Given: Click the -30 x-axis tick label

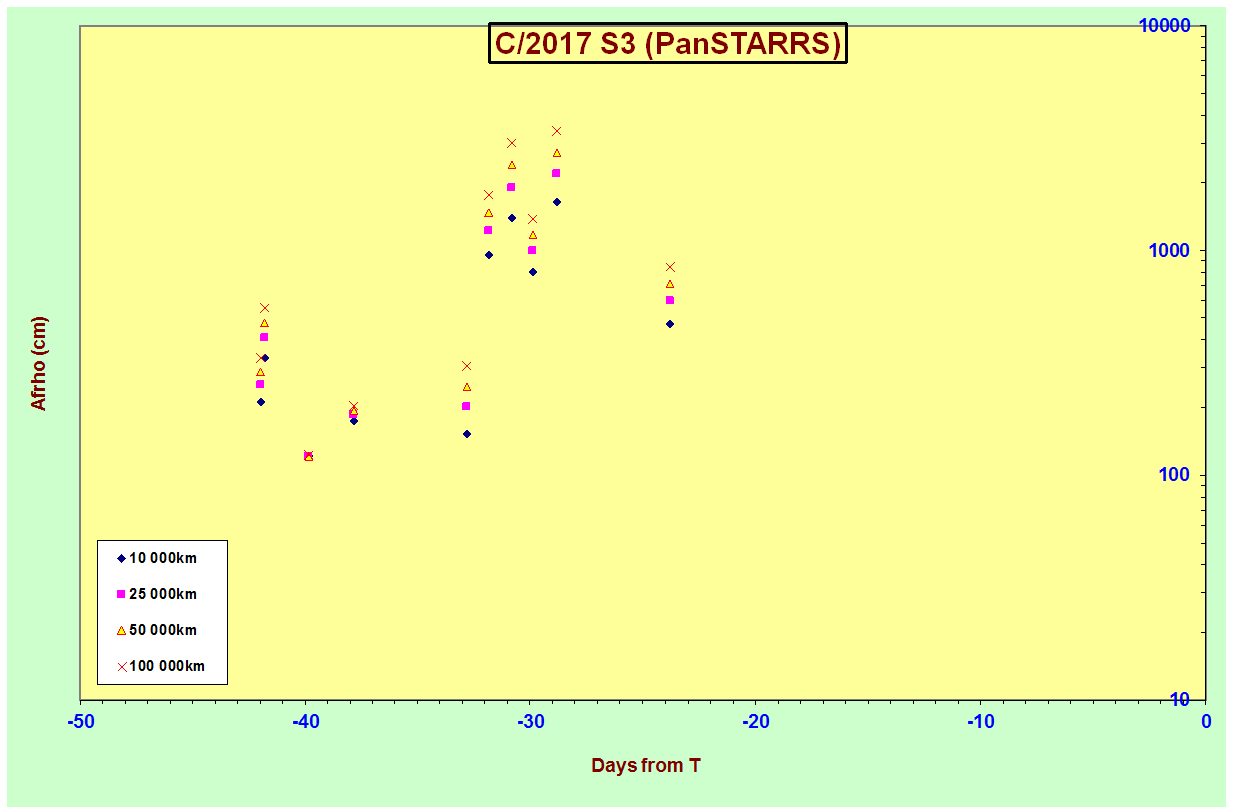Looking at the screenshot, I should click(x=531, y=722).
